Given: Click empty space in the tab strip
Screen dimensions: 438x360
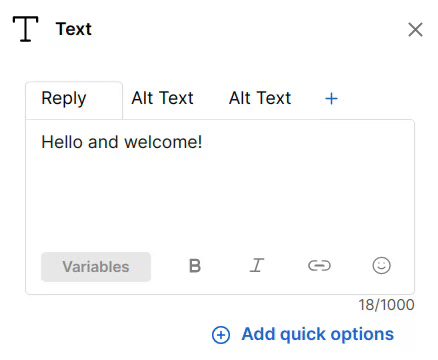Looking at the screenshot, I should point(378,100).
